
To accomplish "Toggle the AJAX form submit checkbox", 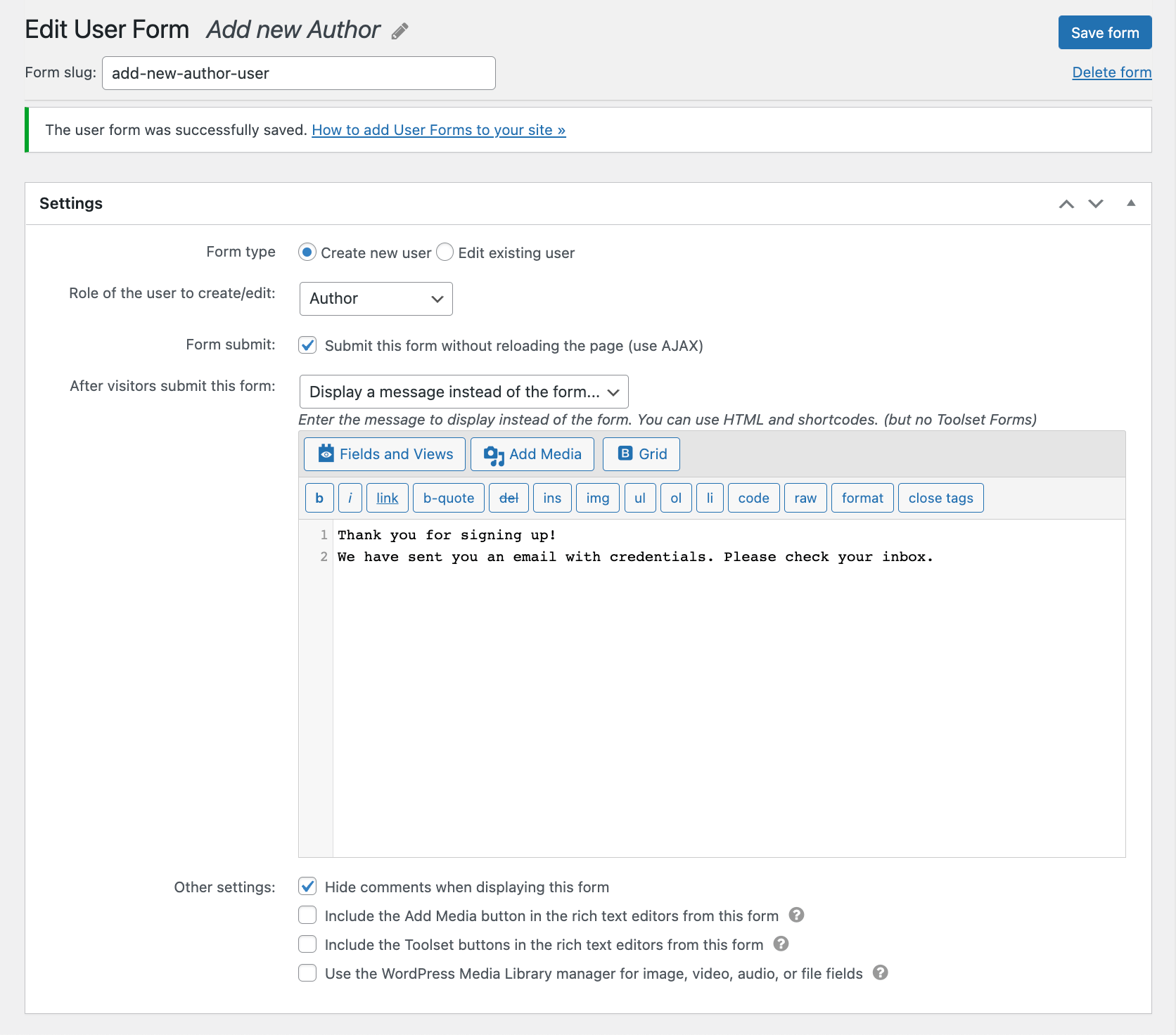I will coord(307,345).
